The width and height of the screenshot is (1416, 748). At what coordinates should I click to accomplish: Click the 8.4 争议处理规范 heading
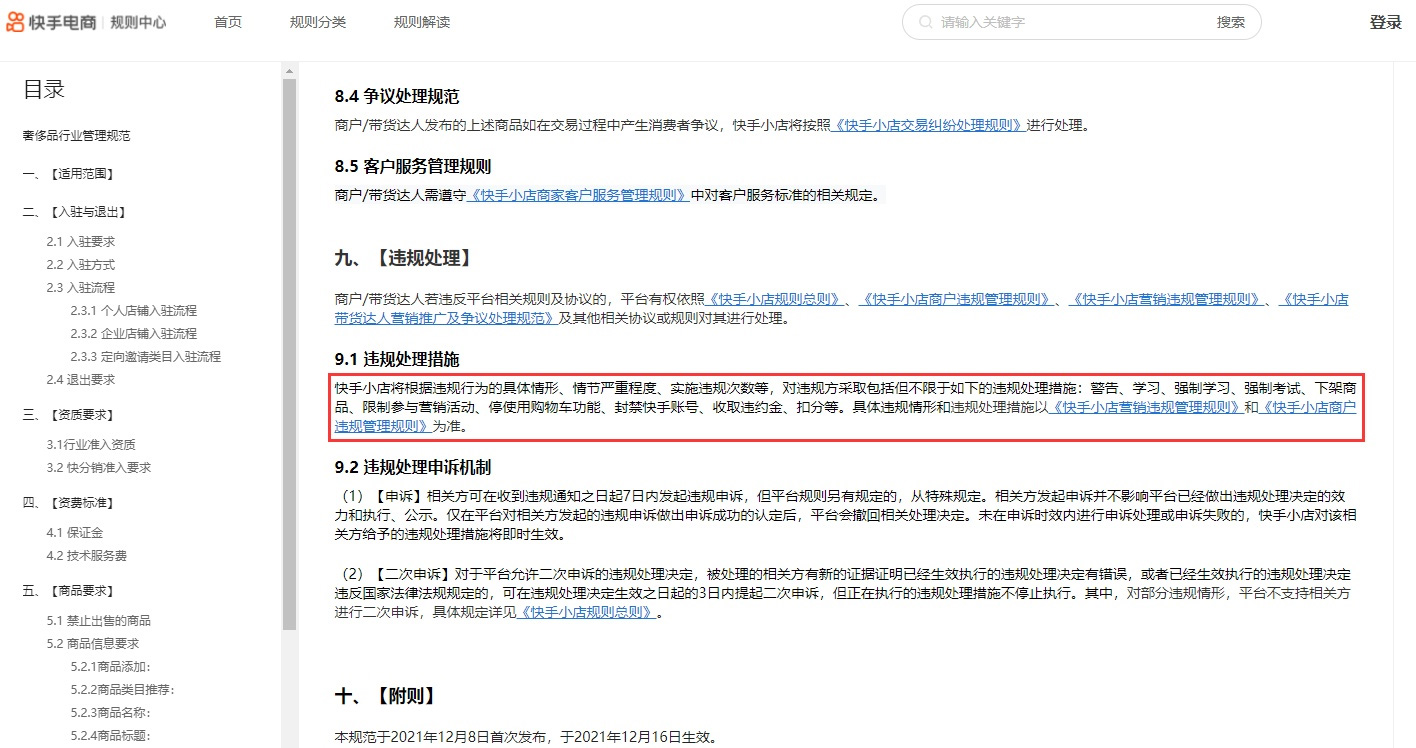(397, 97)
